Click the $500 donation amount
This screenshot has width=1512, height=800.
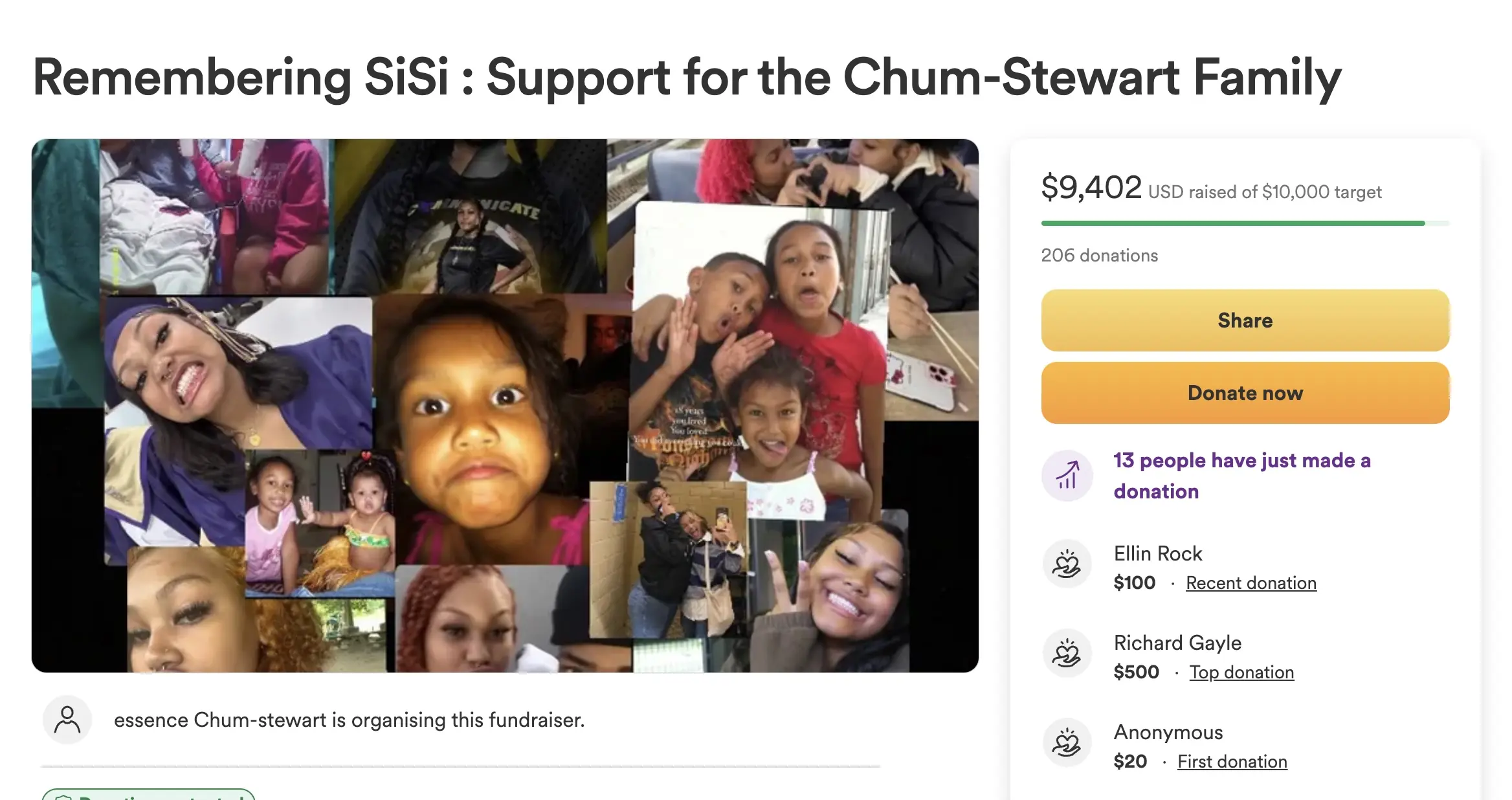pyautogui.click(x=1136, y=672)
